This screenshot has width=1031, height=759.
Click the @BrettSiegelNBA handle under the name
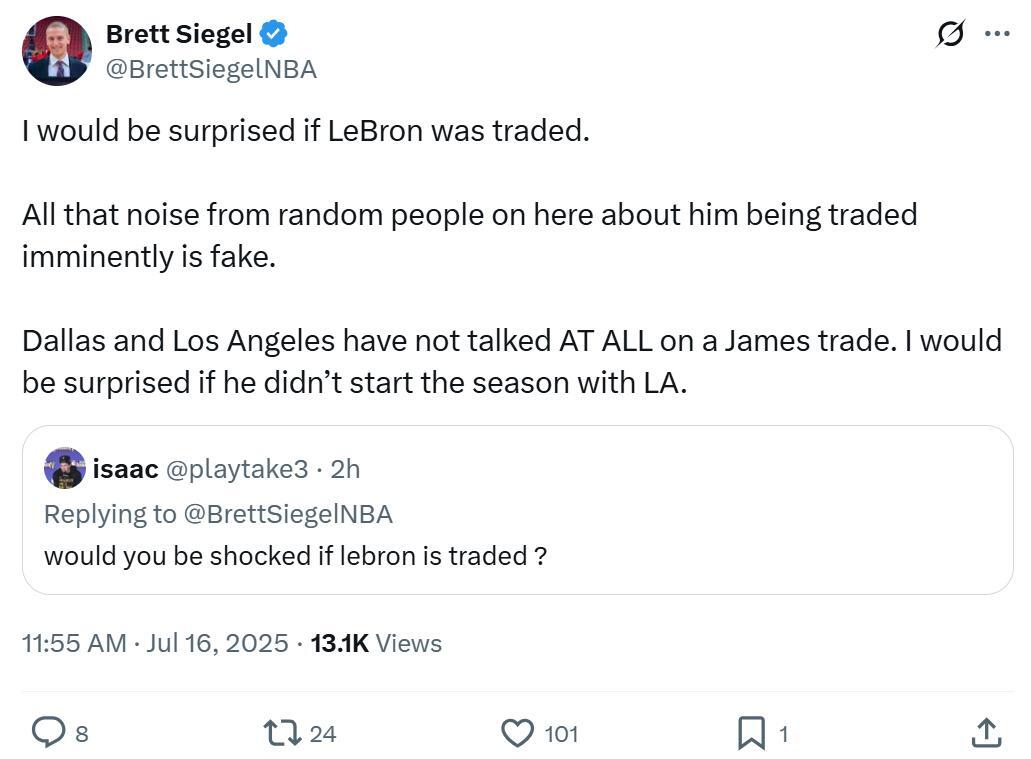(x=211, y=69)
